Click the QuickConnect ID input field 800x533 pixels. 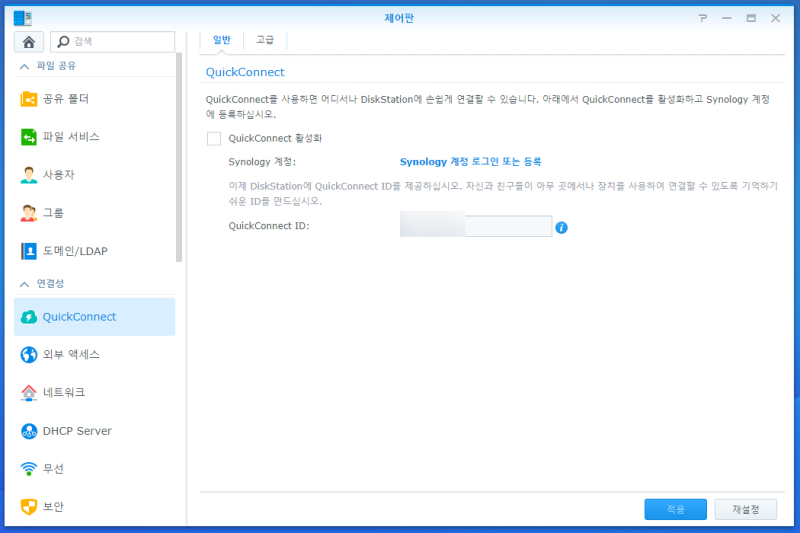476,225
